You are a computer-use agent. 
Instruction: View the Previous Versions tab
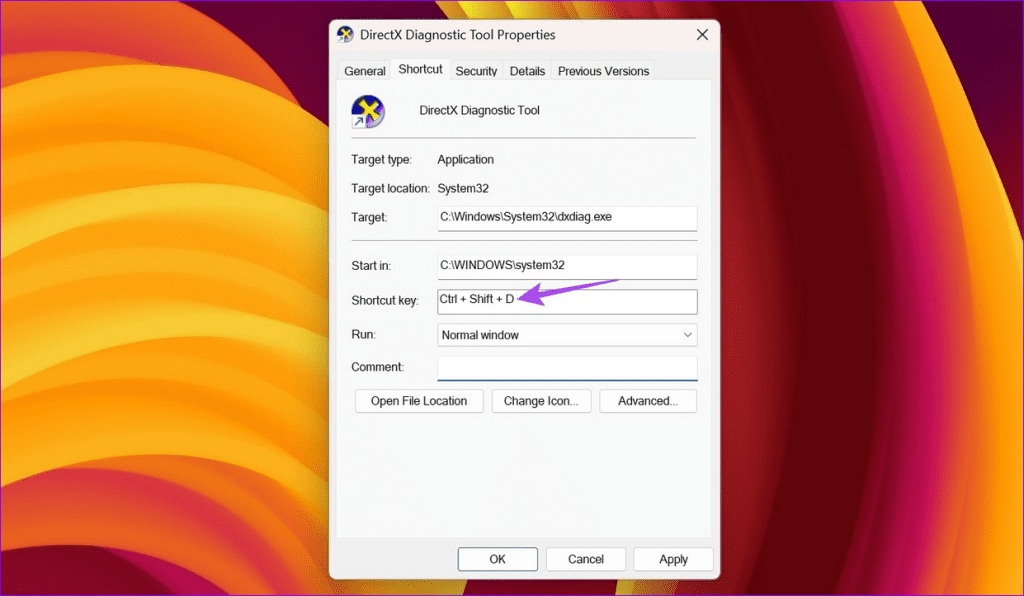pos(603,70)
